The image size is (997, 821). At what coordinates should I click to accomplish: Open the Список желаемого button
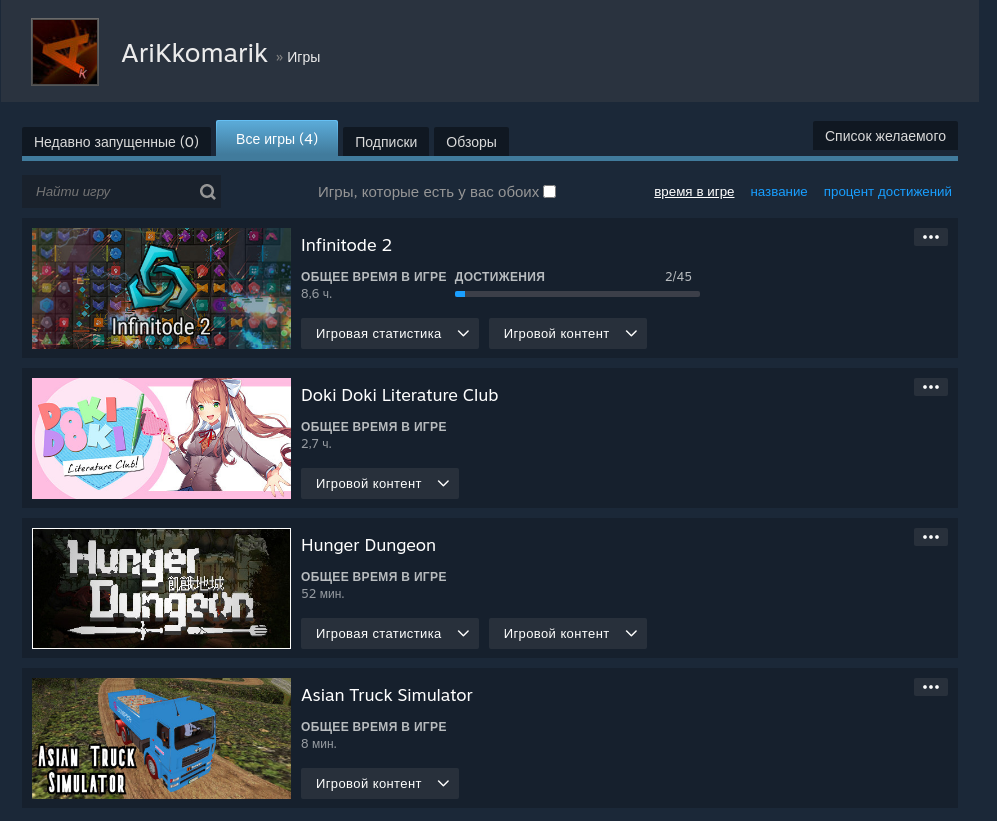tap(885, 136)
